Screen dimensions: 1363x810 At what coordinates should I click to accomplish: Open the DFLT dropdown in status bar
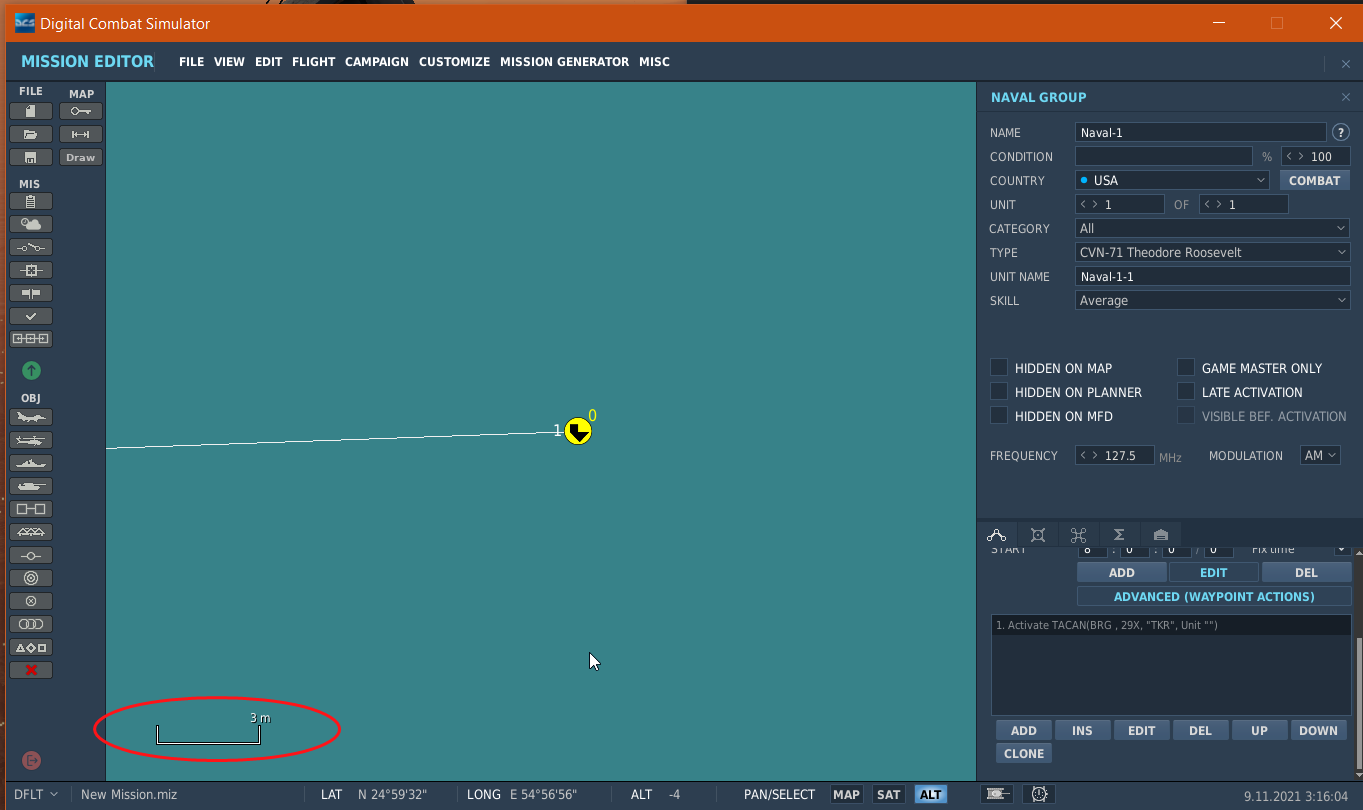(x=36, y=794)
